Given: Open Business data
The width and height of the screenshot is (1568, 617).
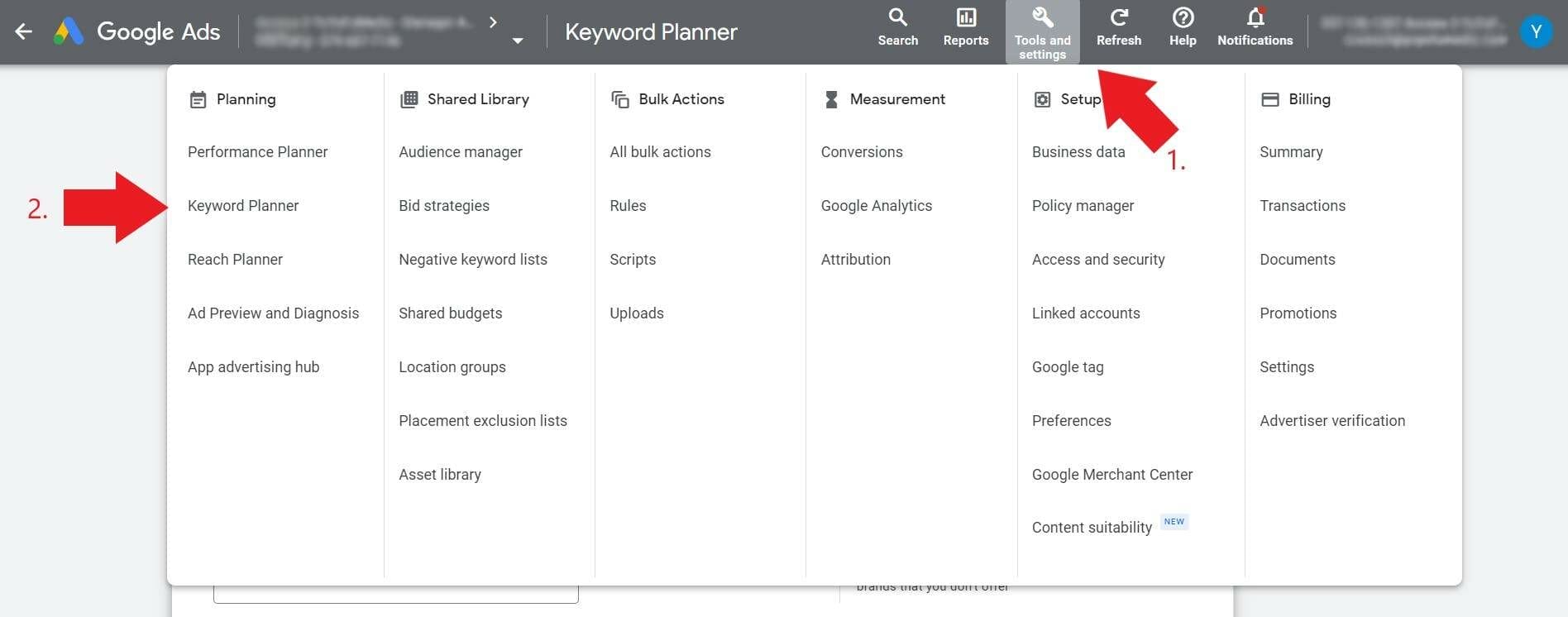Looking at the screenshot, I should (x=1078, y=152).
